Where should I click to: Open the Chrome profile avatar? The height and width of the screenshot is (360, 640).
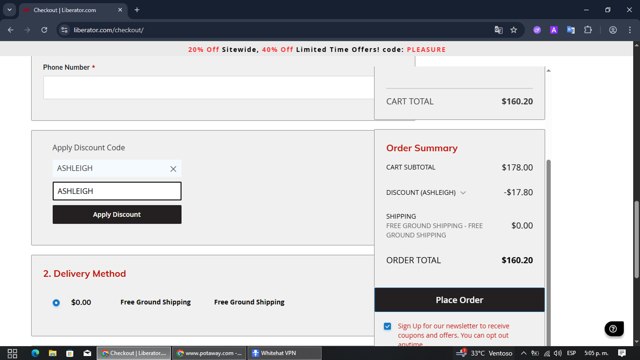[x=613, y=30]
